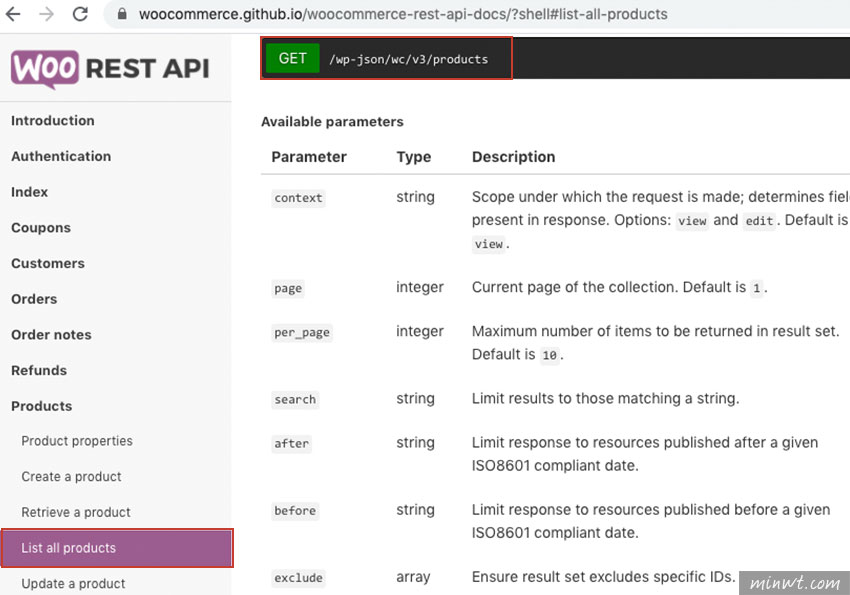Click the Parameter column header
850x595 pixels.
click(309, 157)
